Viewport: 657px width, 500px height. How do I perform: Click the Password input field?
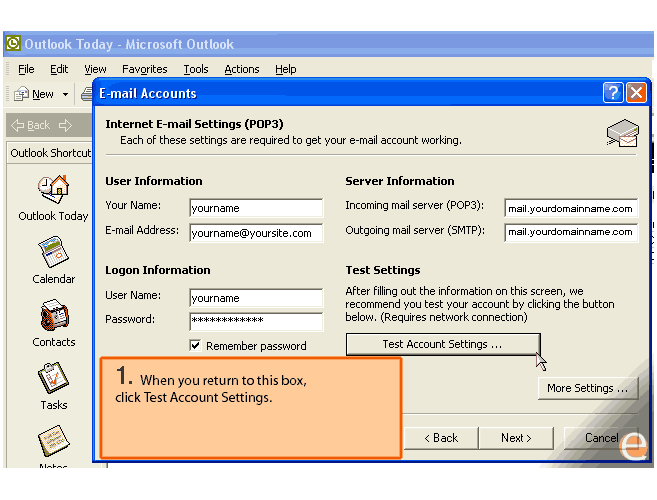[x=256, y=321]
